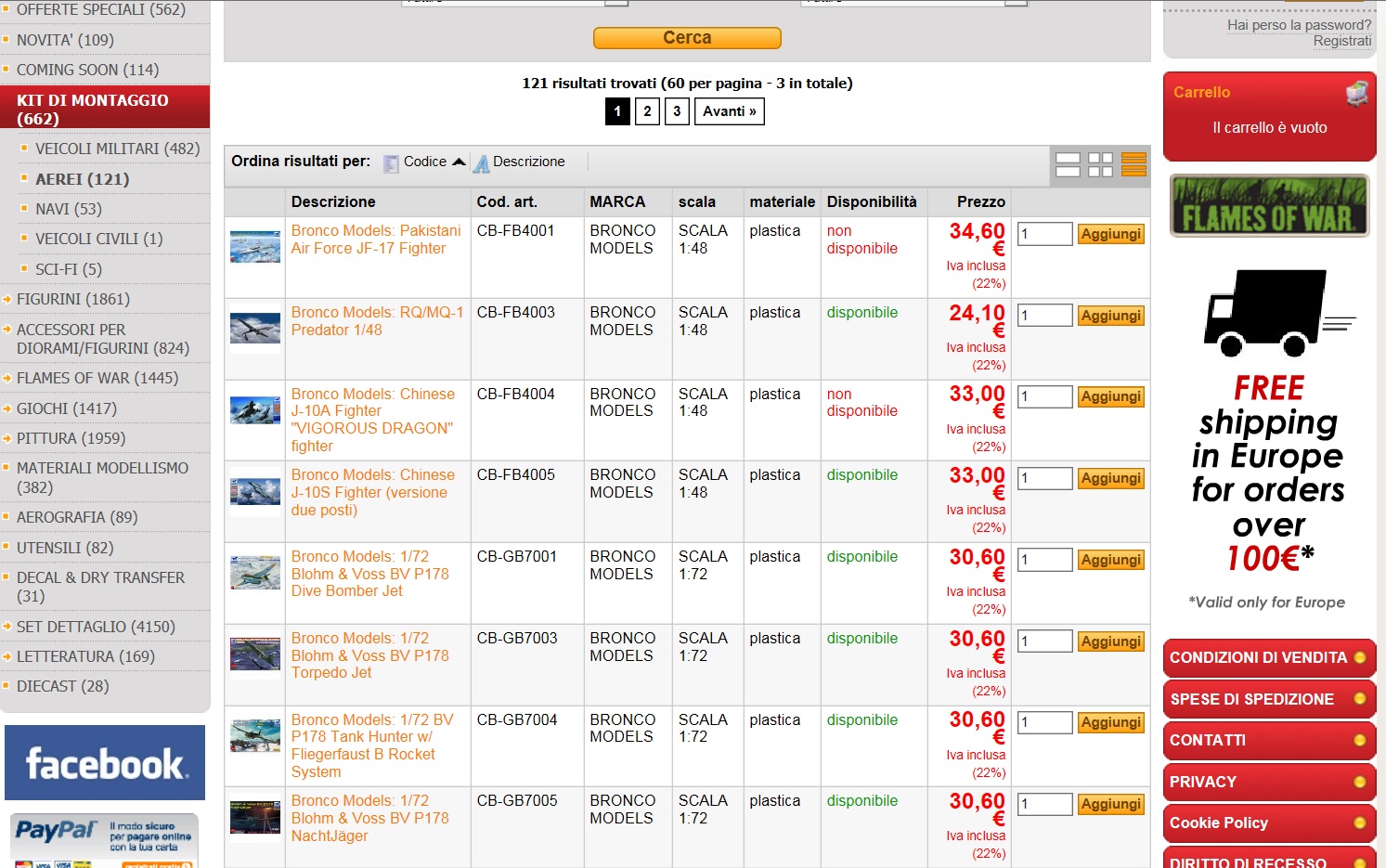Add CB-FB4001 JF-17 Fighter to cart
Image resolution: width=1386 pixels, height=868 pixels.
[x=1111, y=234]
